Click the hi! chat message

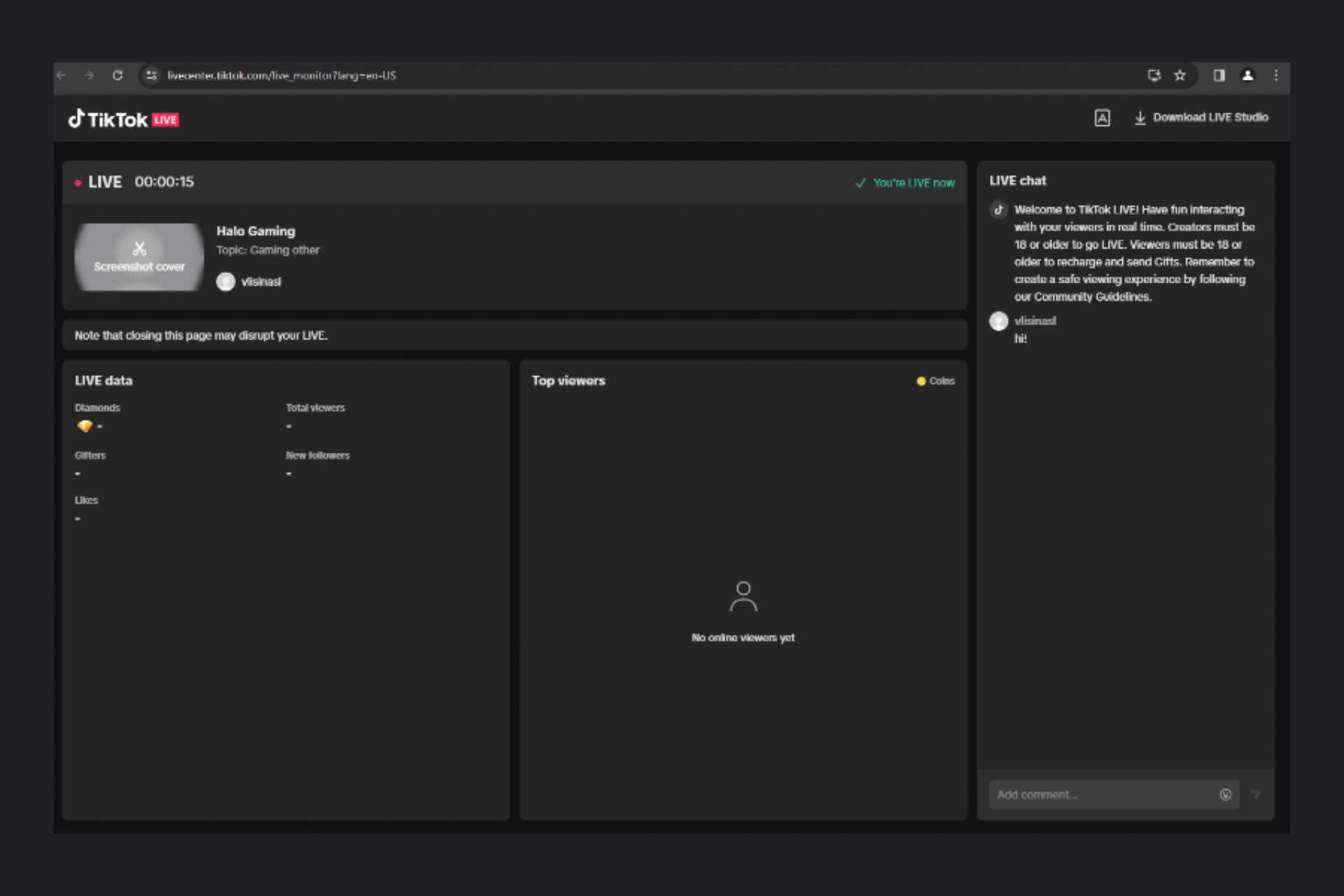click(1021, 339)
